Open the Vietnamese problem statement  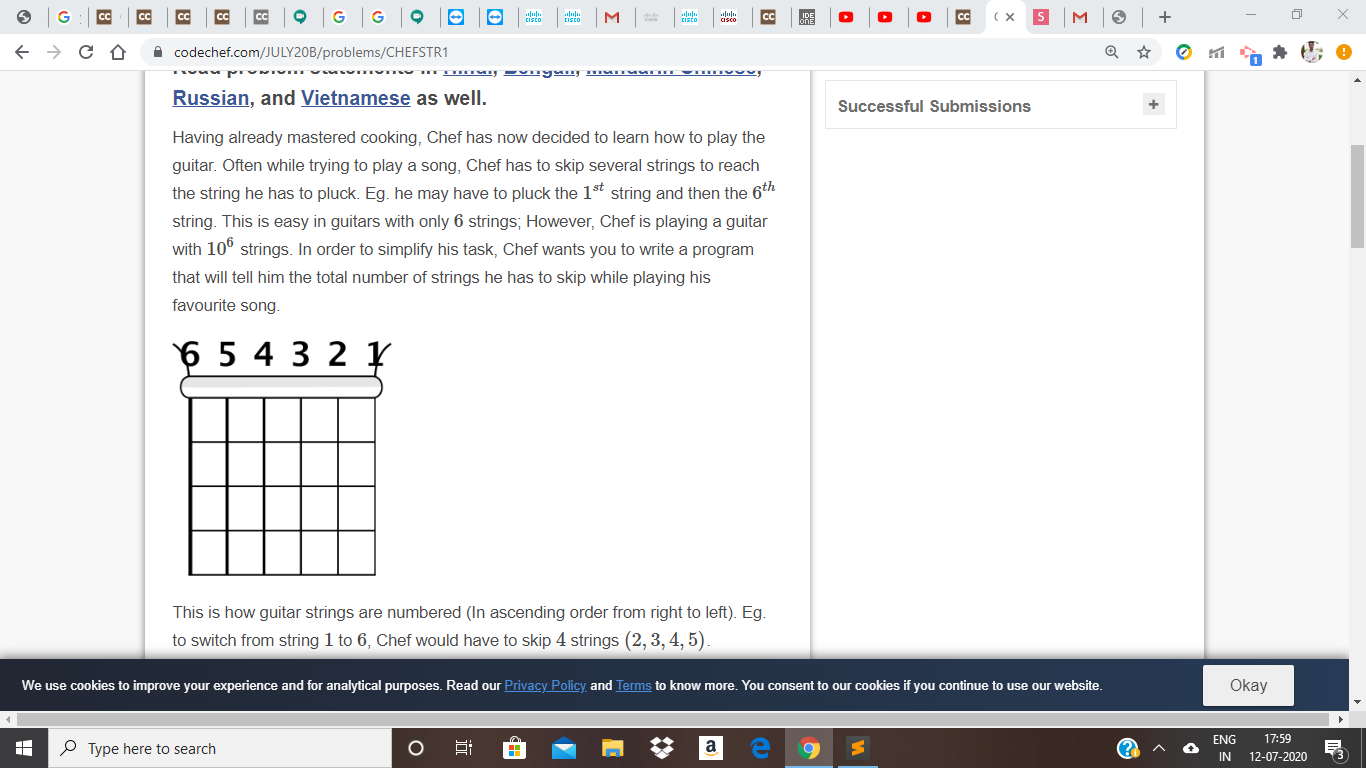click(x=355, y=98)
